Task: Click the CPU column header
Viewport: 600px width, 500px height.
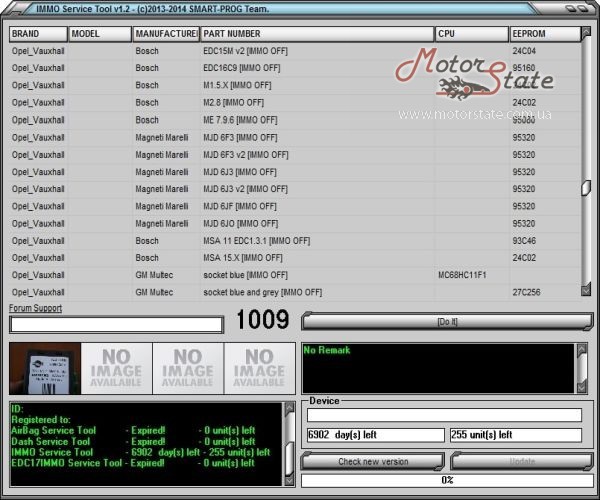Action: (472, 34)
